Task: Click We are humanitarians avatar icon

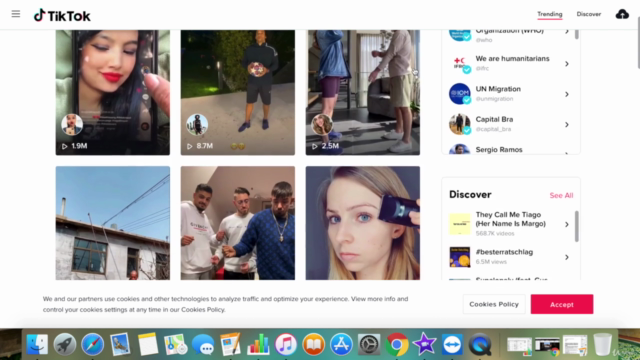Action: coord(460,64)
